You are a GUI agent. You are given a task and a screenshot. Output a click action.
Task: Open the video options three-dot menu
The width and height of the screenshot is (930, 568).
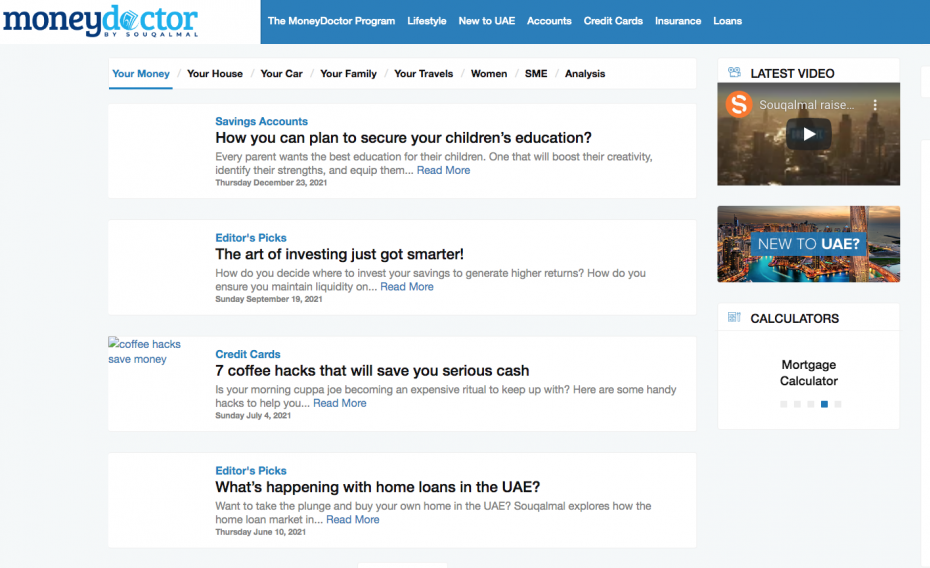[x=874, y=105]
